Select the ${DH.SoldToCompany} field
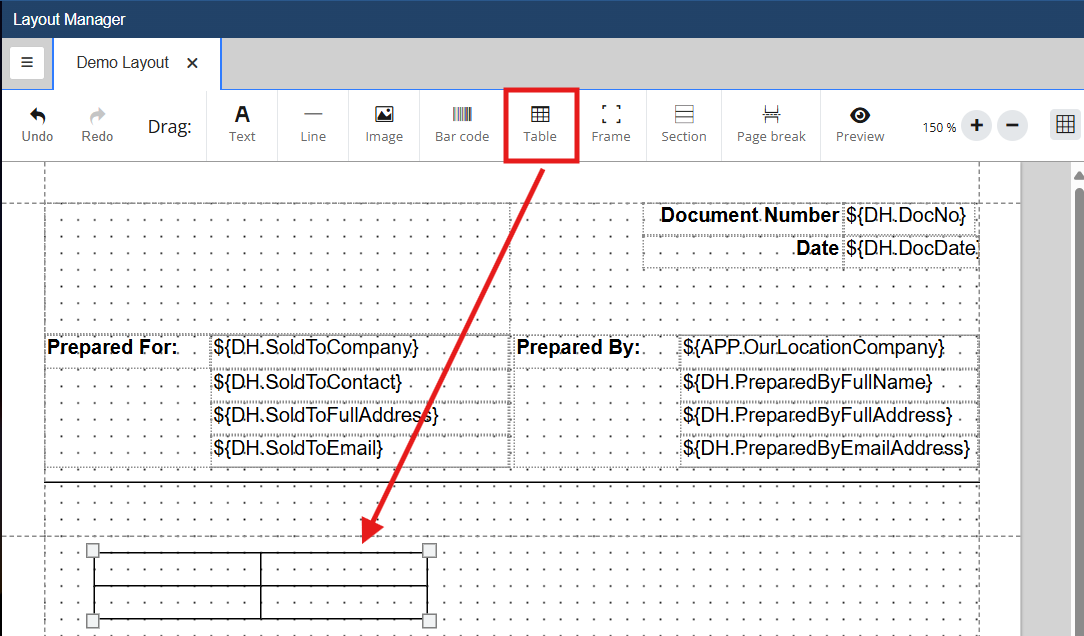Viewport: 1084px width, 636px height. (316, 348)
